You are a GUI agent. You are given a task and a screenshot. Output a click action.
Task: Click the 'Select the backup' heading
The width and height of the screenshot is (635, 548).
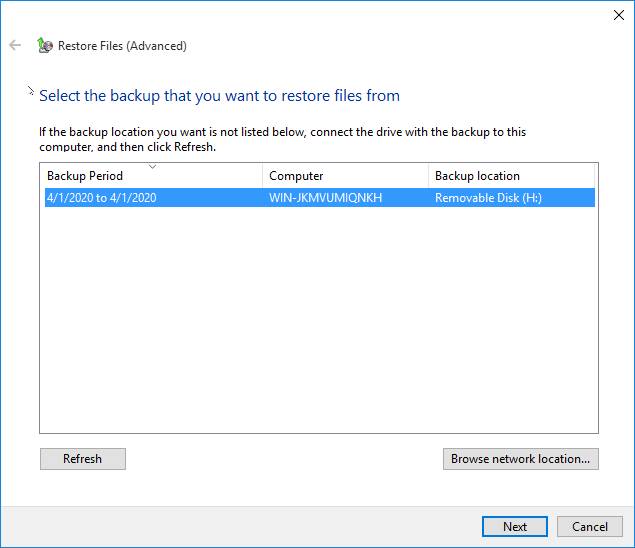point(219,96)
